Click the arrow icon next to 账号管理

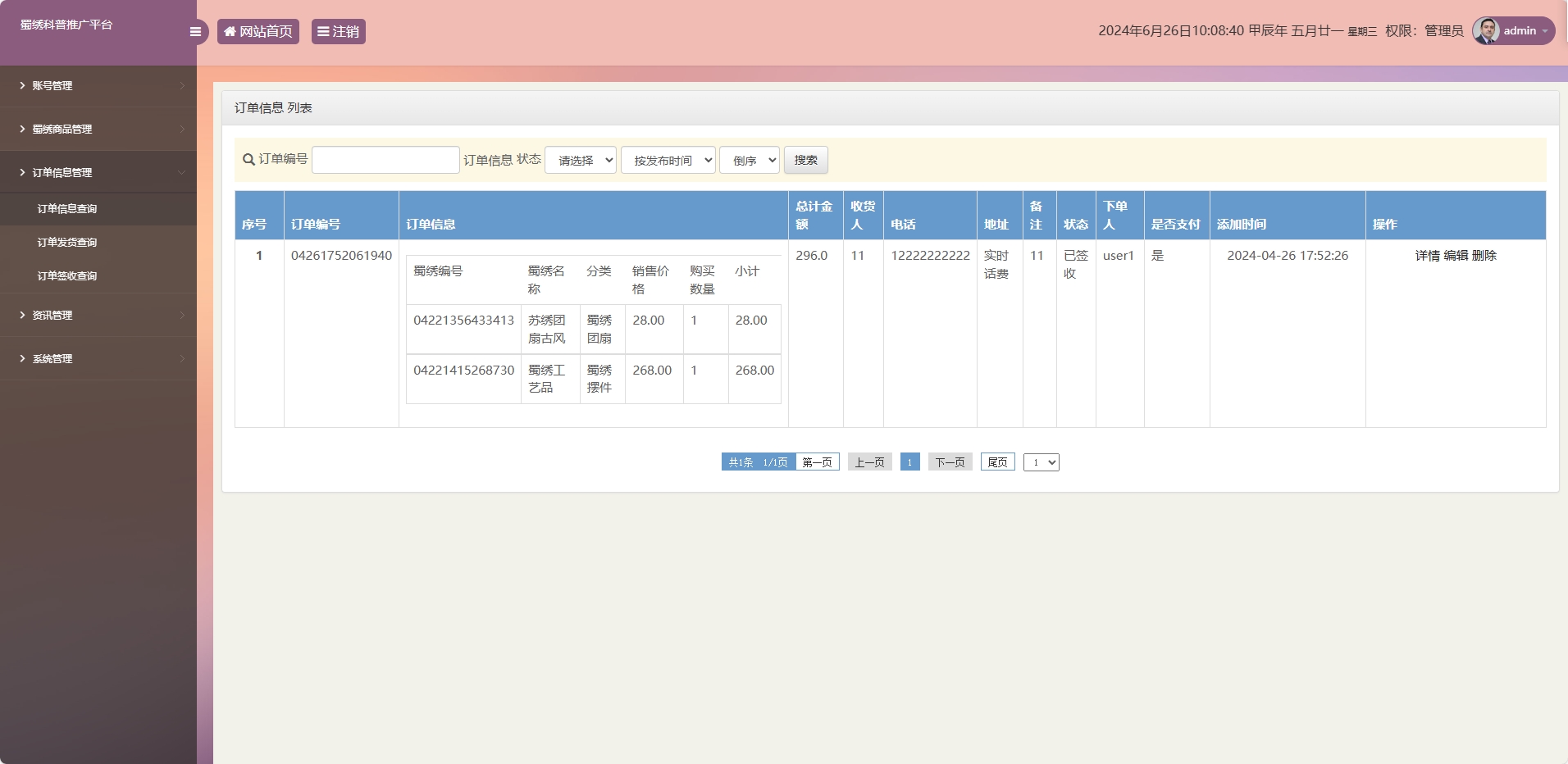click(21, 85)
